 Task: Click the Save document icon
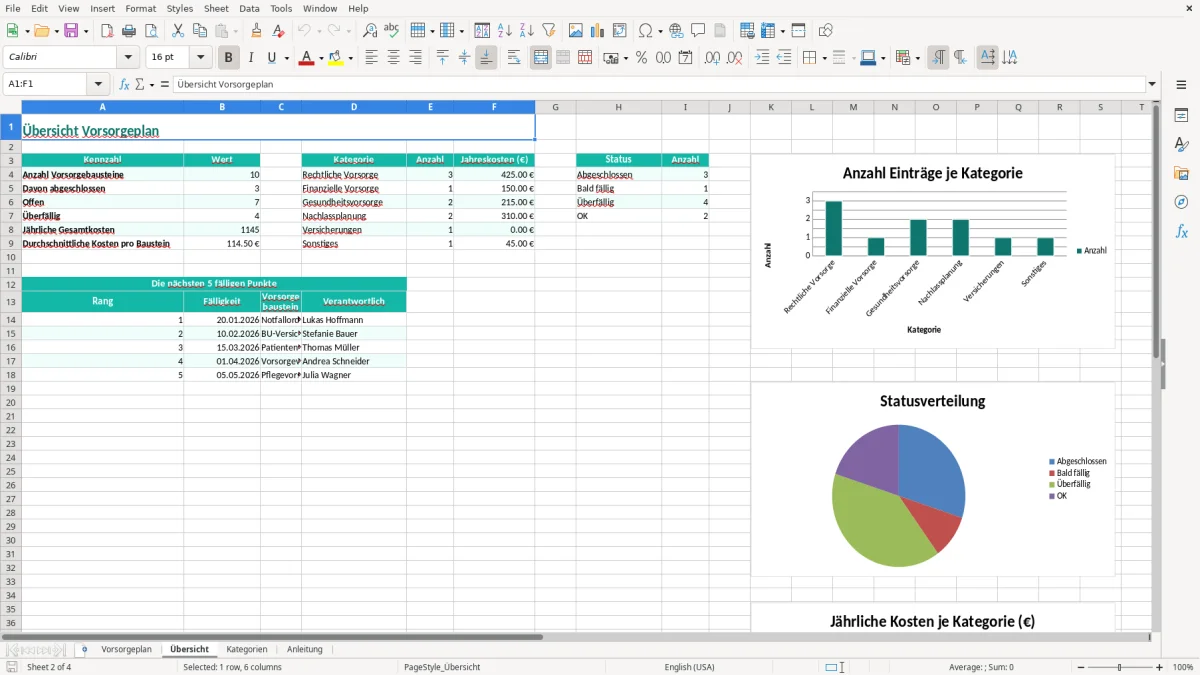pyautogui.click(x=71, y=31)
